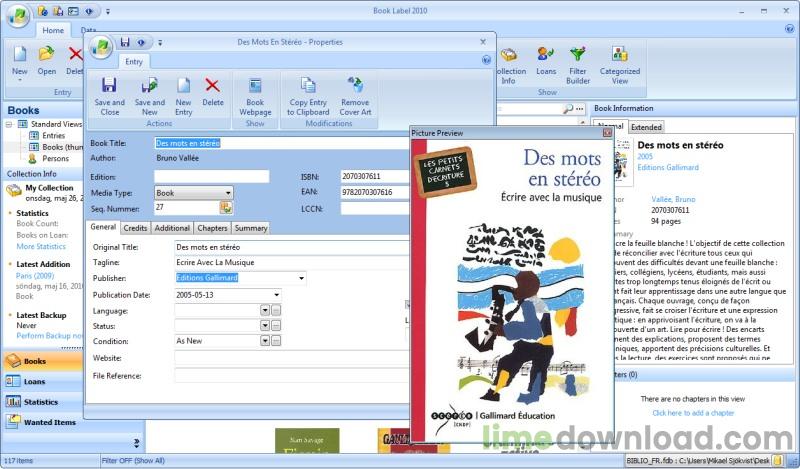This screenshot has width=800, height=469.
Task: Open the Publisher dropdown
Action: pyautogui.click(x=302, y=278)
